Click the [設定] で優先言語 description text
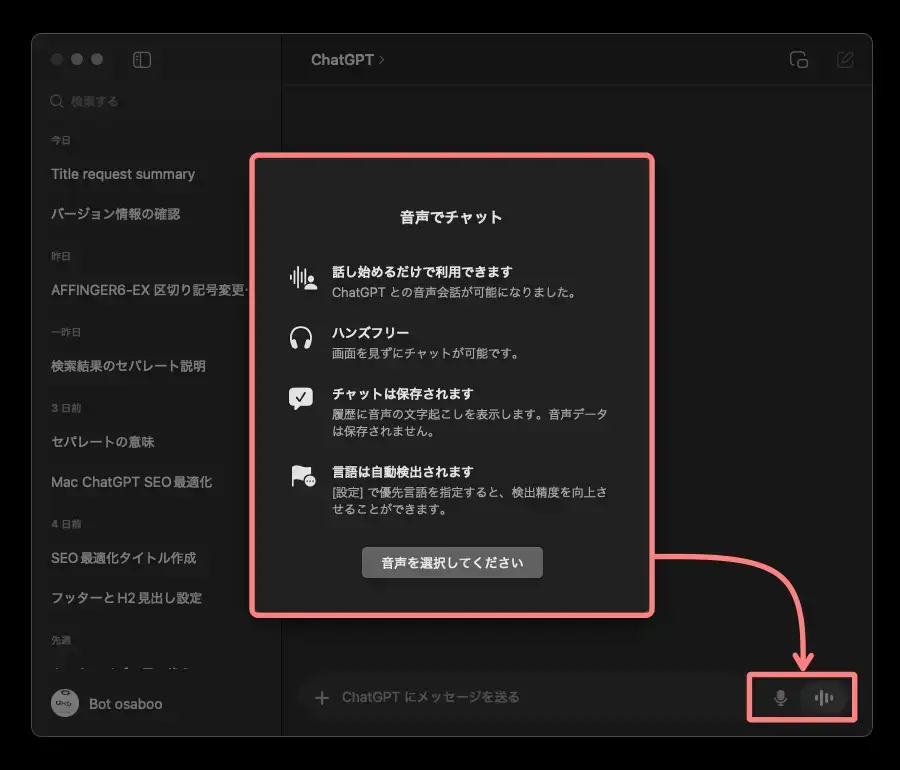The image size is (900, 770). [470, 501]
